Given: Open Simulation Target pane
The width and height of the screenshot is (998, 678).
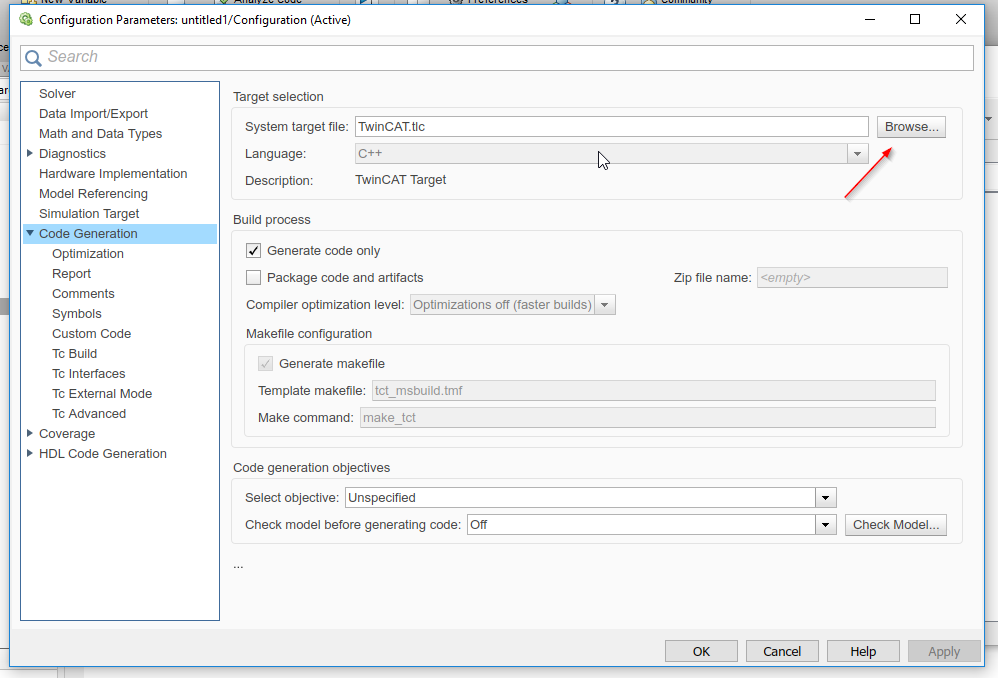Looking at the screenshot, I should click(x=88, y=213).
